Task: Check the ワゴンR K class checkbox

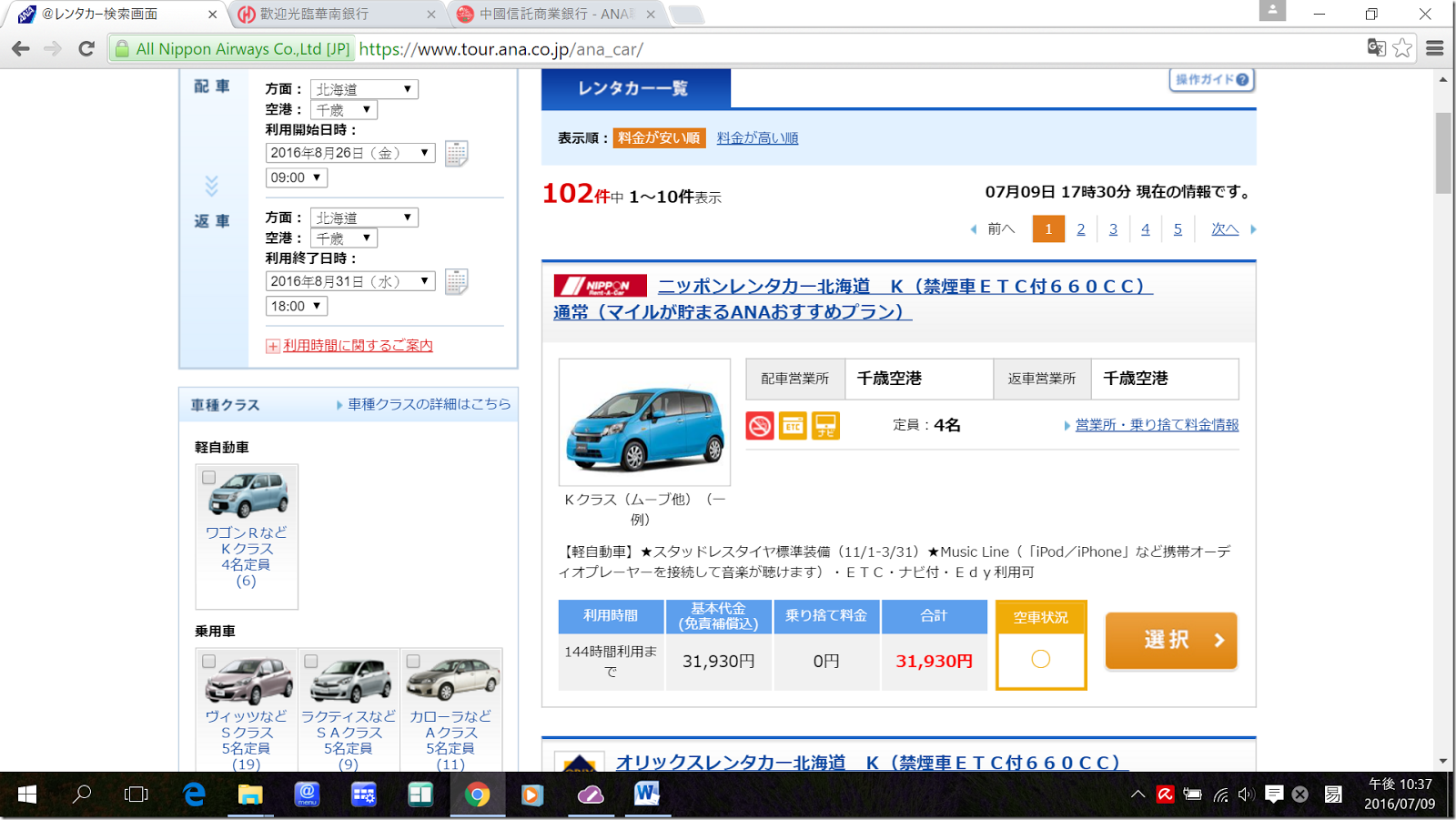Action: (x=209, y=478)
